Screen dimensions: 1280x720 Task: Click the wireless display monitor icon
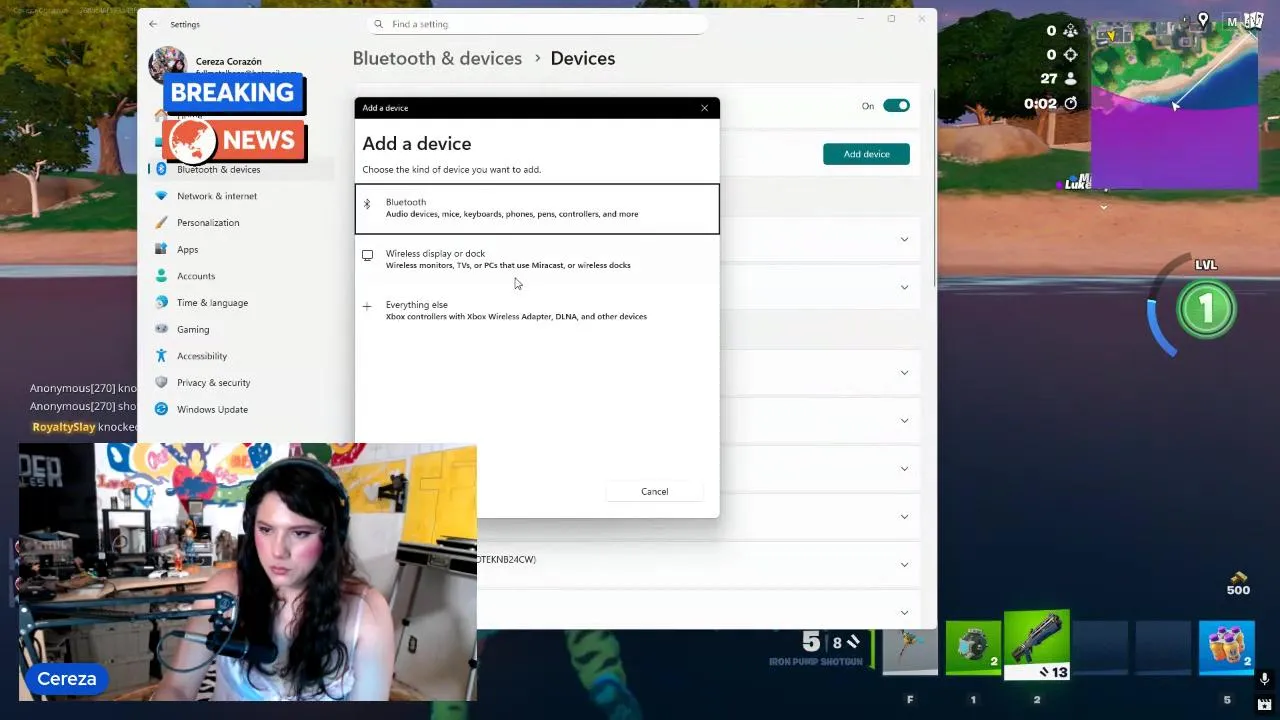[x=367, y=256]
